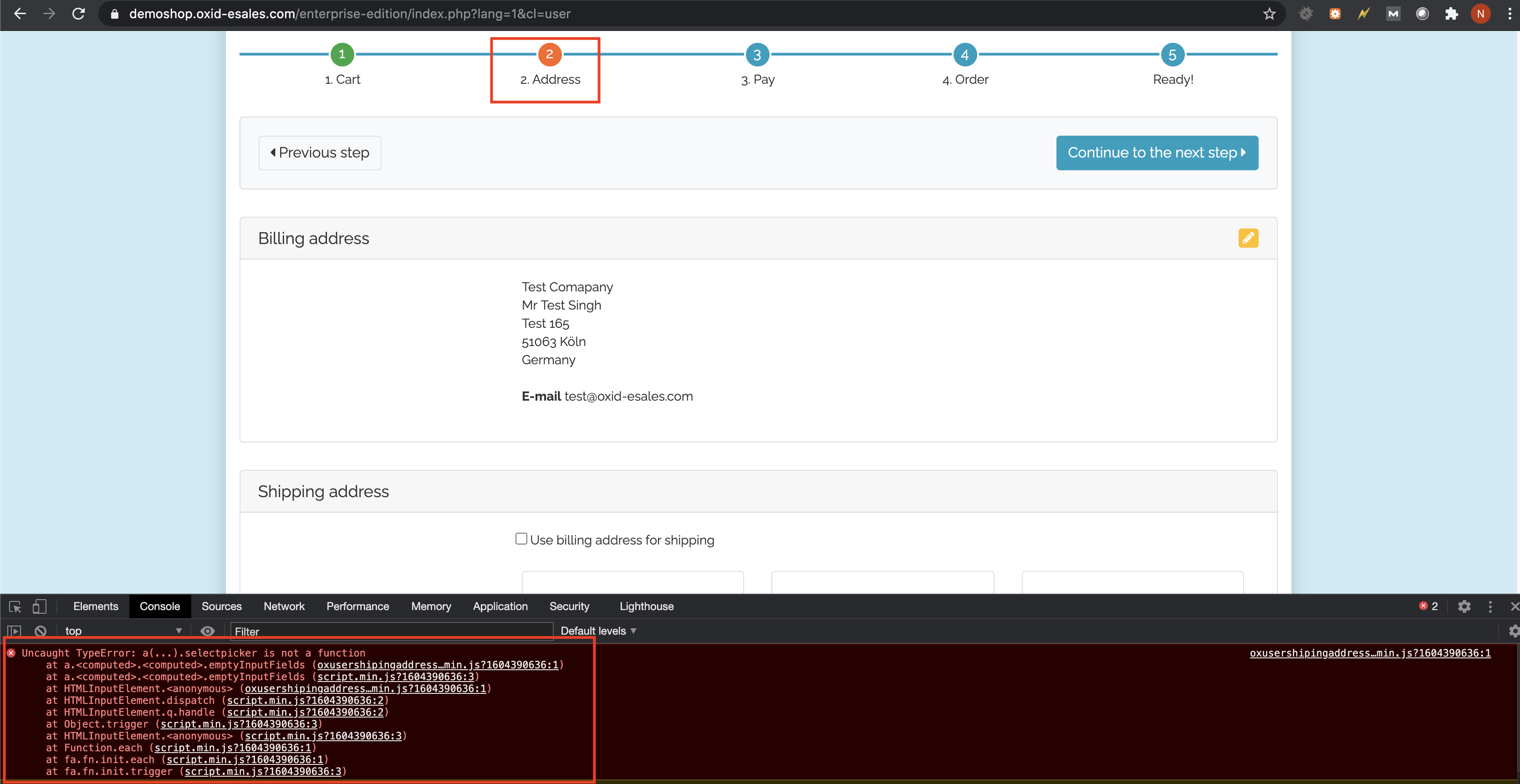
Task: Show the console sidebar panel icon
Action: click(14, 631)
